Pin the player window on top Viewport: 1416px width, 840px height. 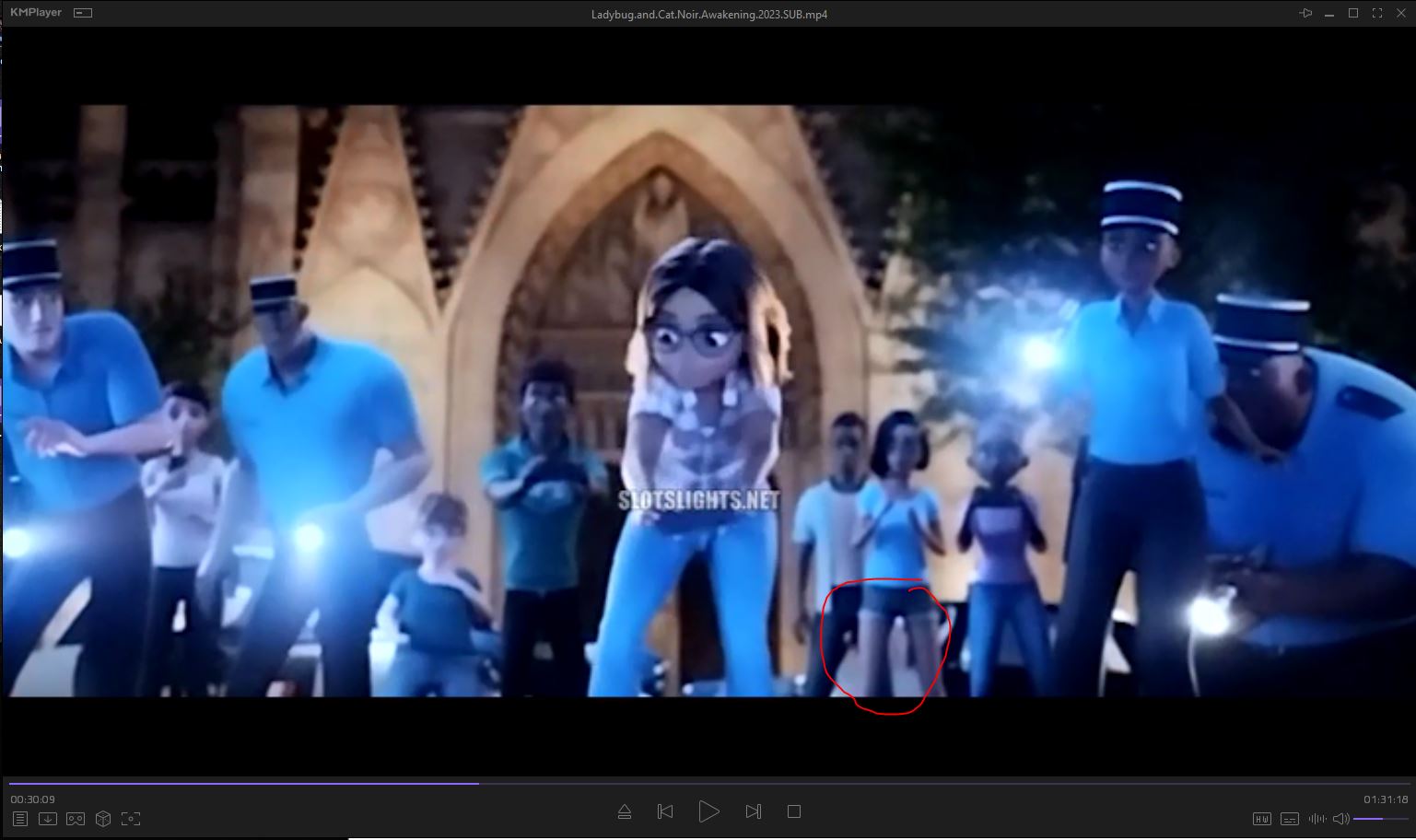pyautogui.click(x=1305, y=13)
